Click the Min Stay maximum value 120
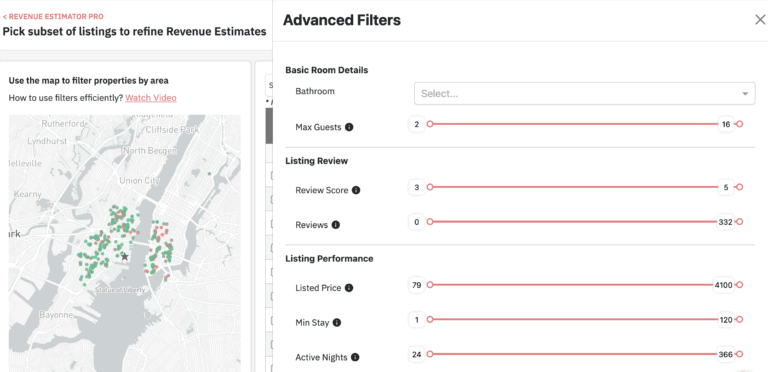 point(725,320)
